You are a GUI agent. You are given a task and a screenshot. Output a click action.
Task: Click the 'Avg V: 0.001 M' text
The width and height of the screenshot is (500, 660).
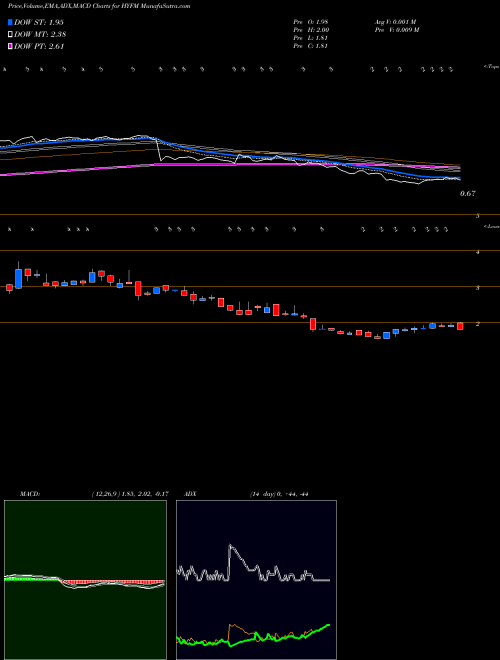coord(395,21)
